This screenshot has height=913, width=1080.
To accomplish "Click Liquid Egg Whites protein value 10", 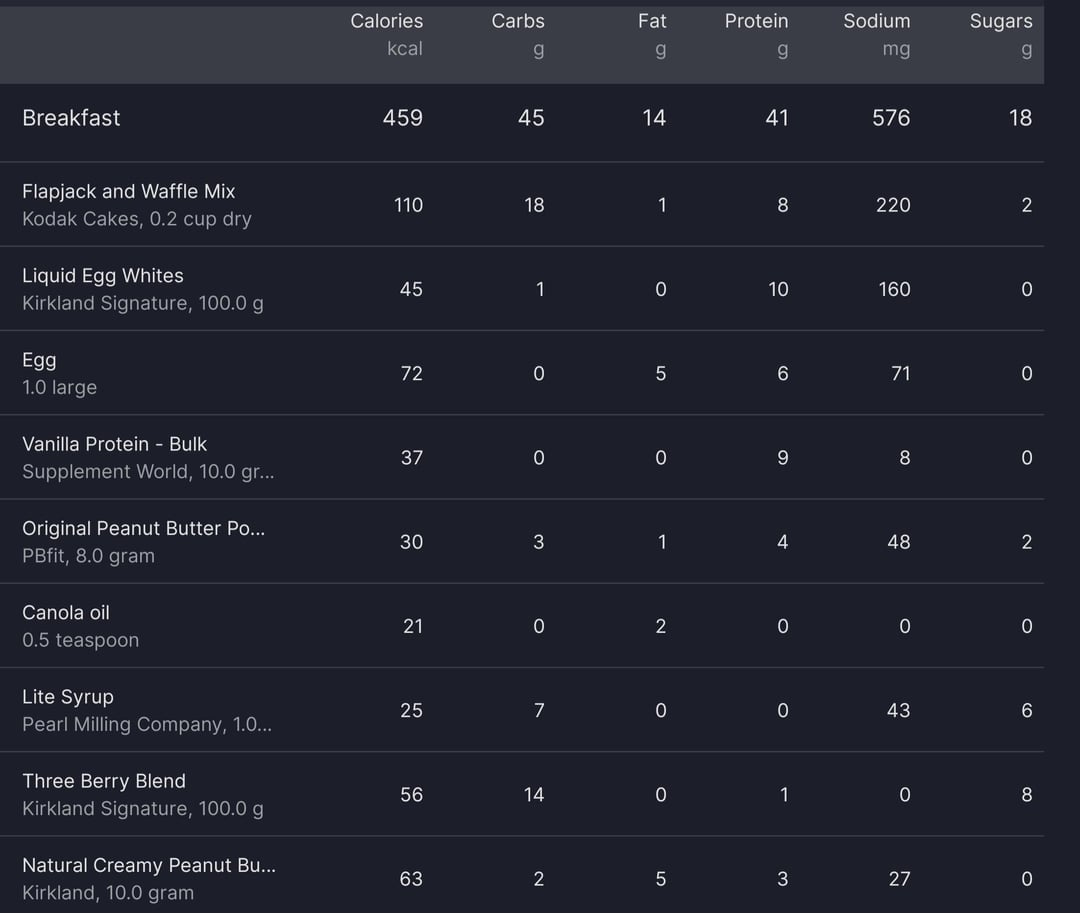I will [x=778, y=289].
